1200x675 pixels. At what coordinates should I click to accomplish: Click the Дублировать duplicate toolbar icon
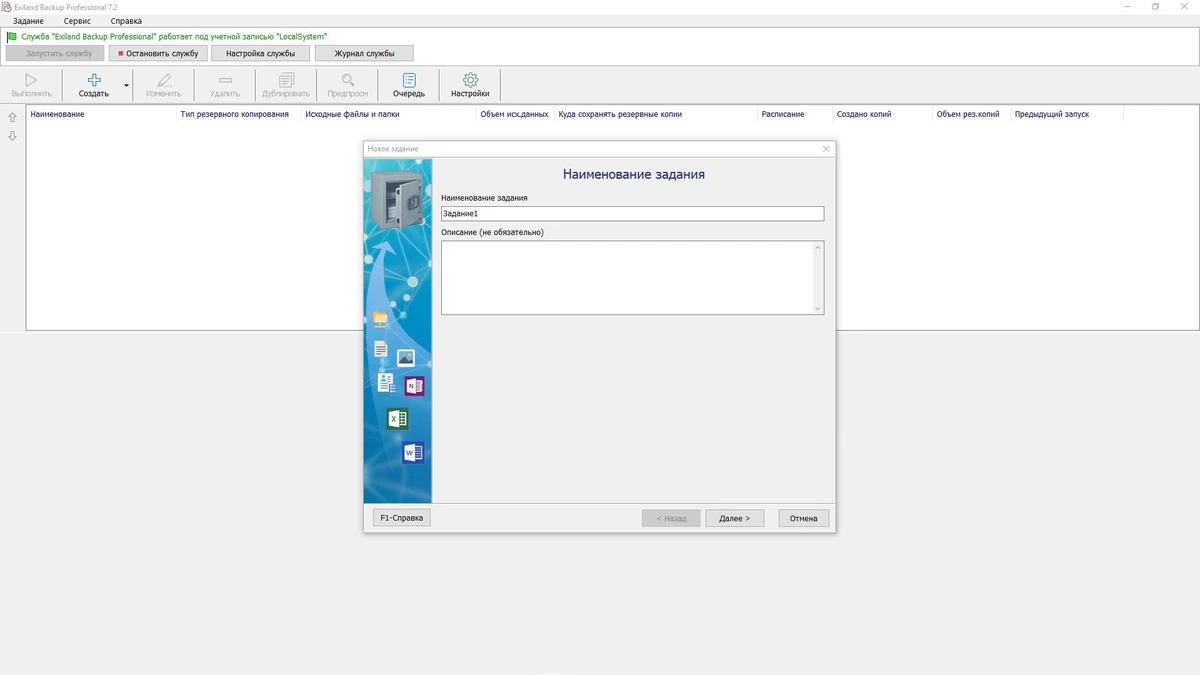(286, 85)
